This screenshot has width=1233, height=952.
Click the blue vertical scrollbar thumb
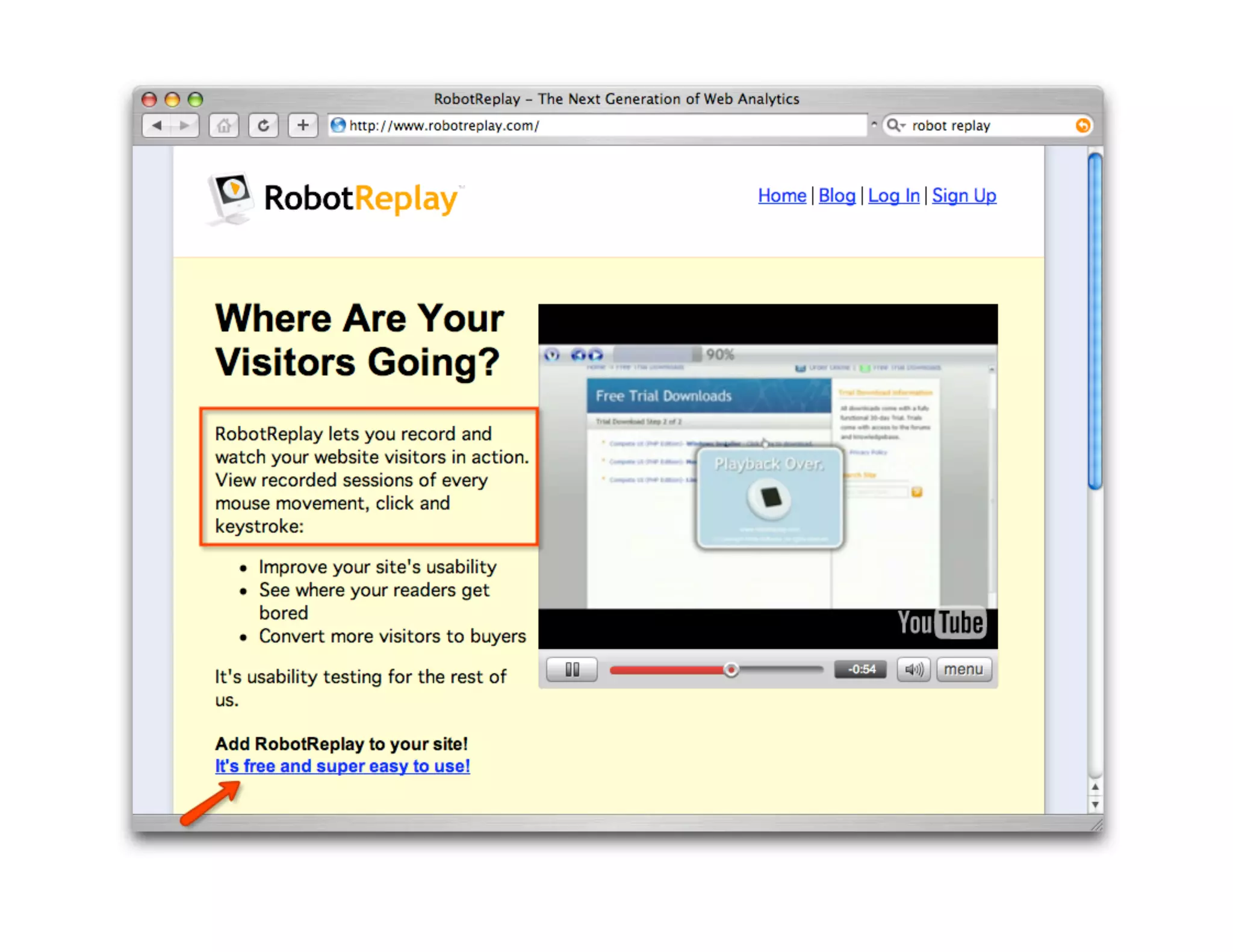[1095, 322]
